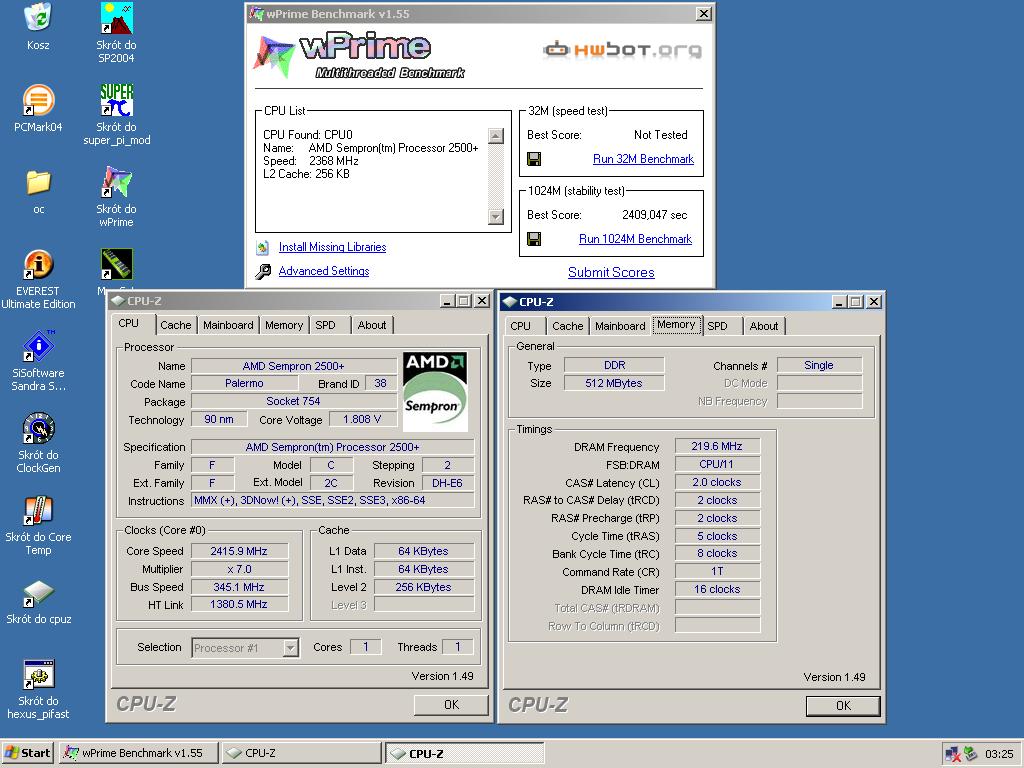
Task: Click the HWBOT.org logo in wPrime
Action: click(622, 50)
